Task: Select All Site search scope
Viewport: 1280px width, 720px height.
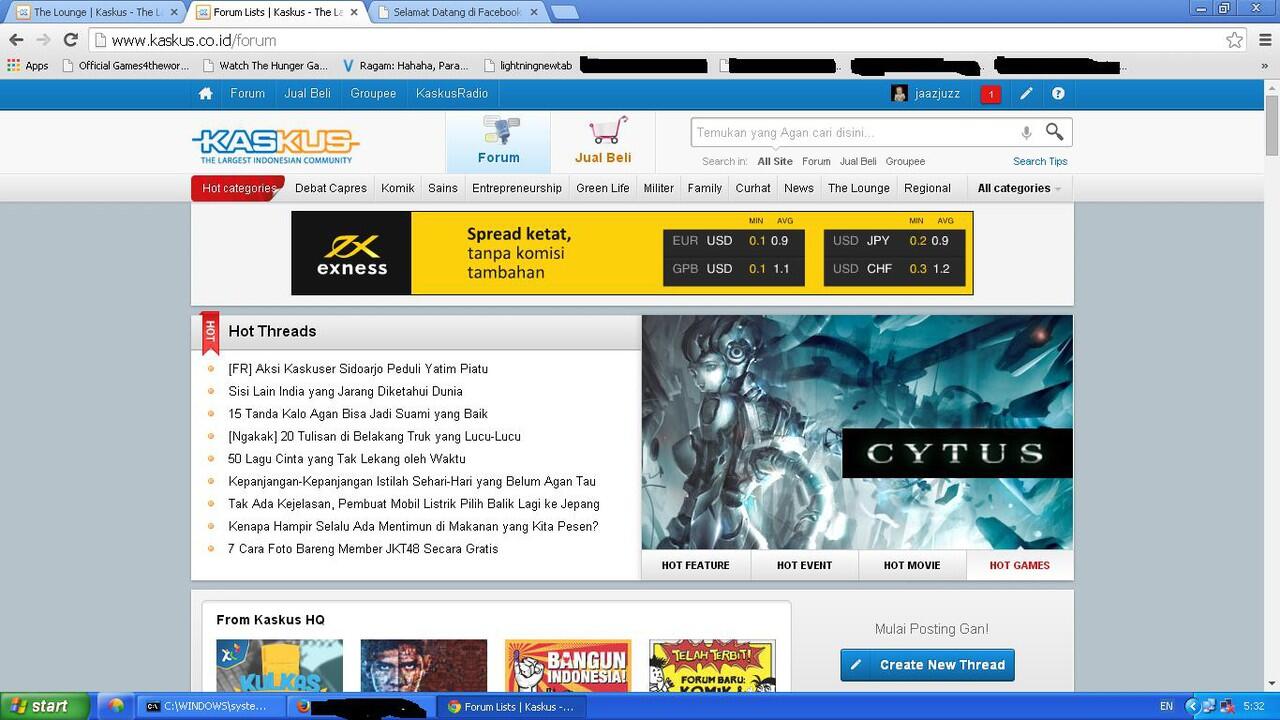Action: [x=774, y=161]
